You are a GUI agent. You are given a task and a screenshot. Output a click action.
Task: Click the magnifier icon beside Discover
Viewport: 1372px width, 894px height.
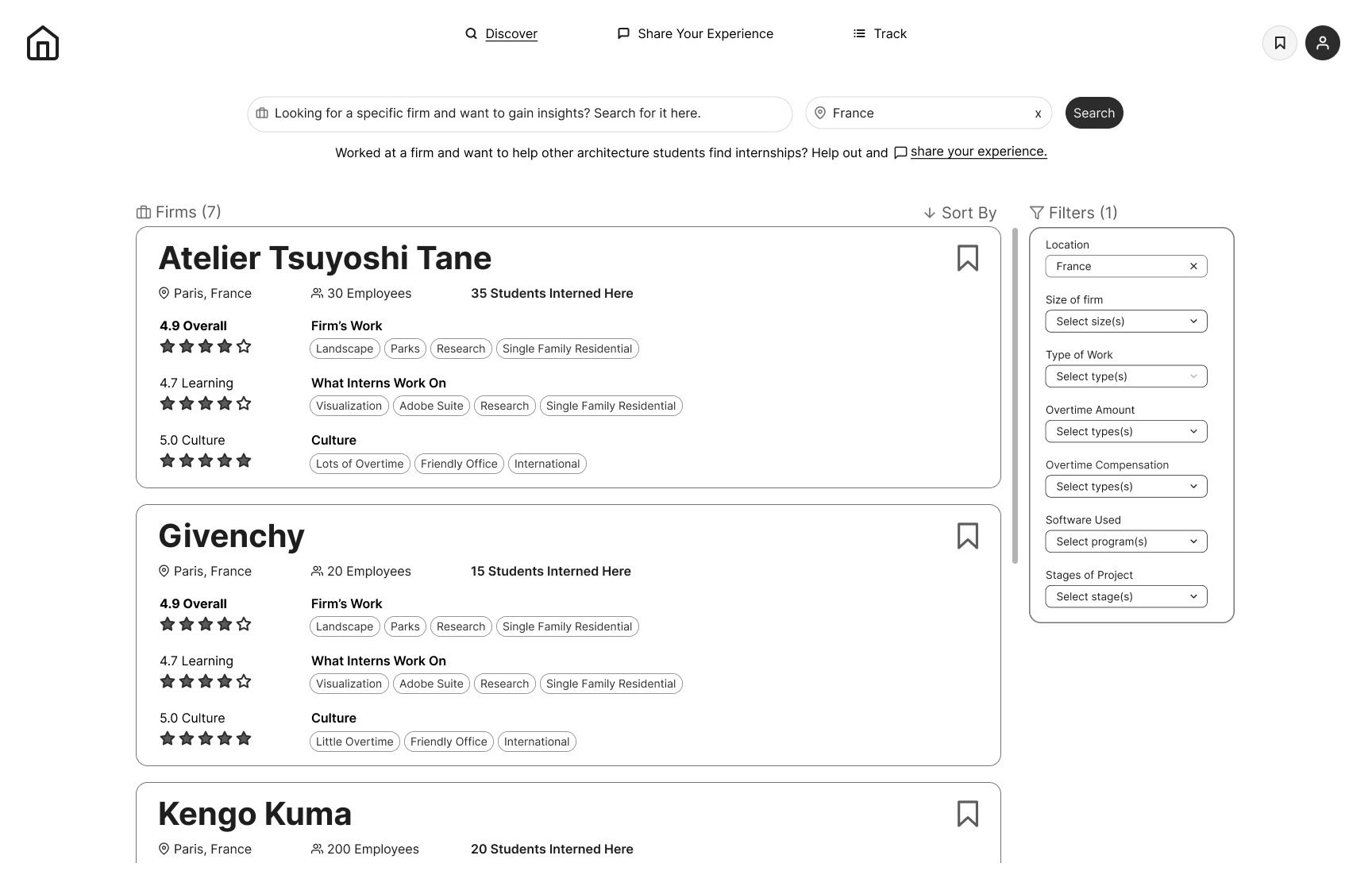(471, 33)
